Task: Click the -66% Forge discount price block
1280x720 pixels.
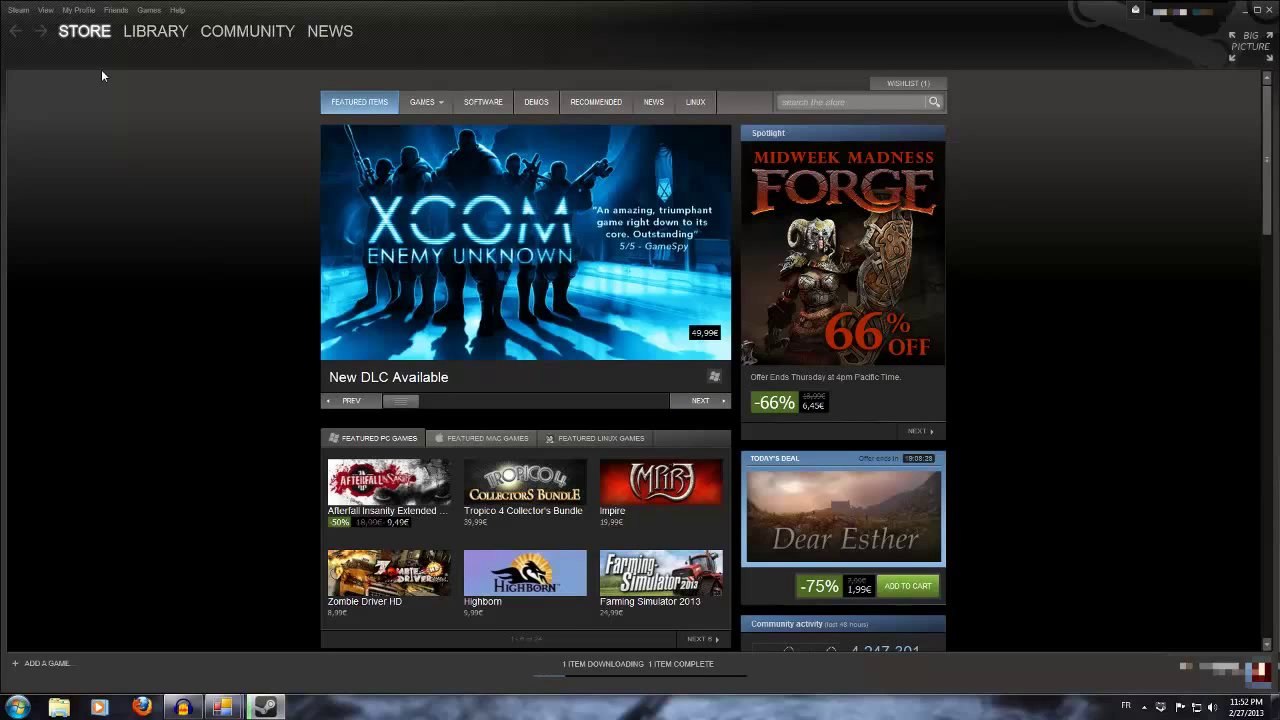Action: tap(789, 402)
